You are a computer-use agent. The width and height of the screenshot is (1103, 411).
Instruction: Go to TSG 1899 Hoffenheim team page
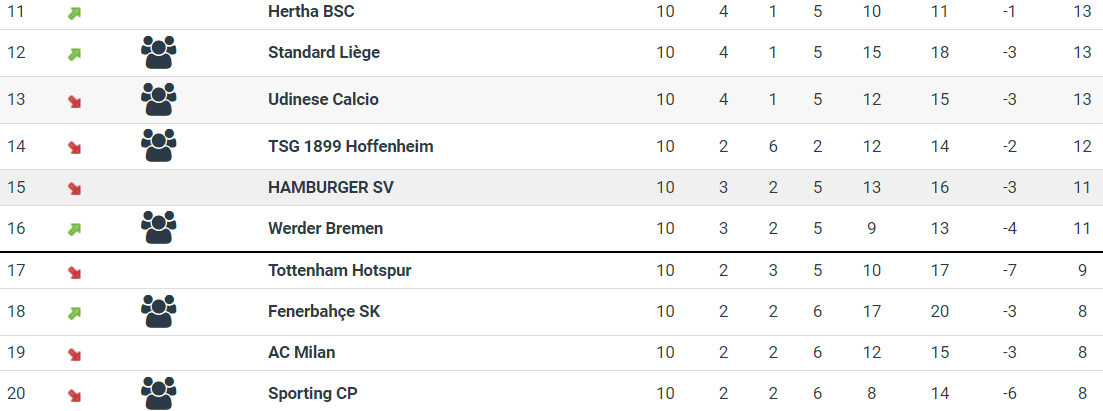[350, 146]
